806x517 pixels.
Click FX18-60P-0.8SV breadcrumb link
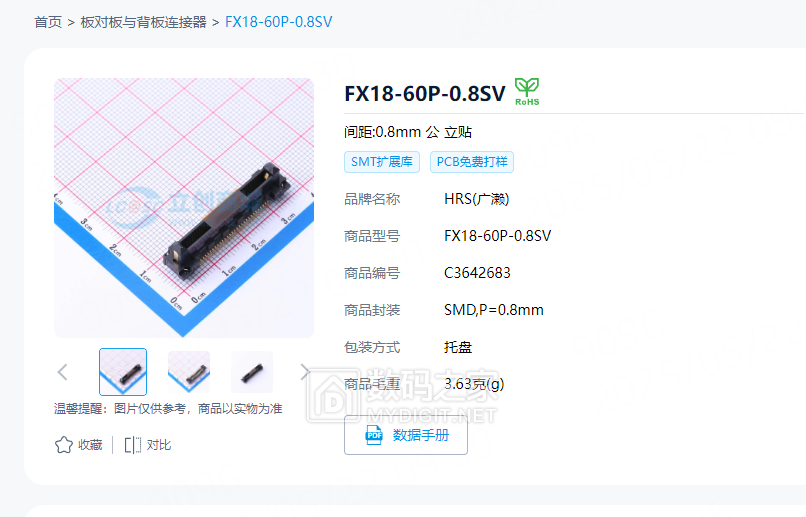click(x=279, y=22)
